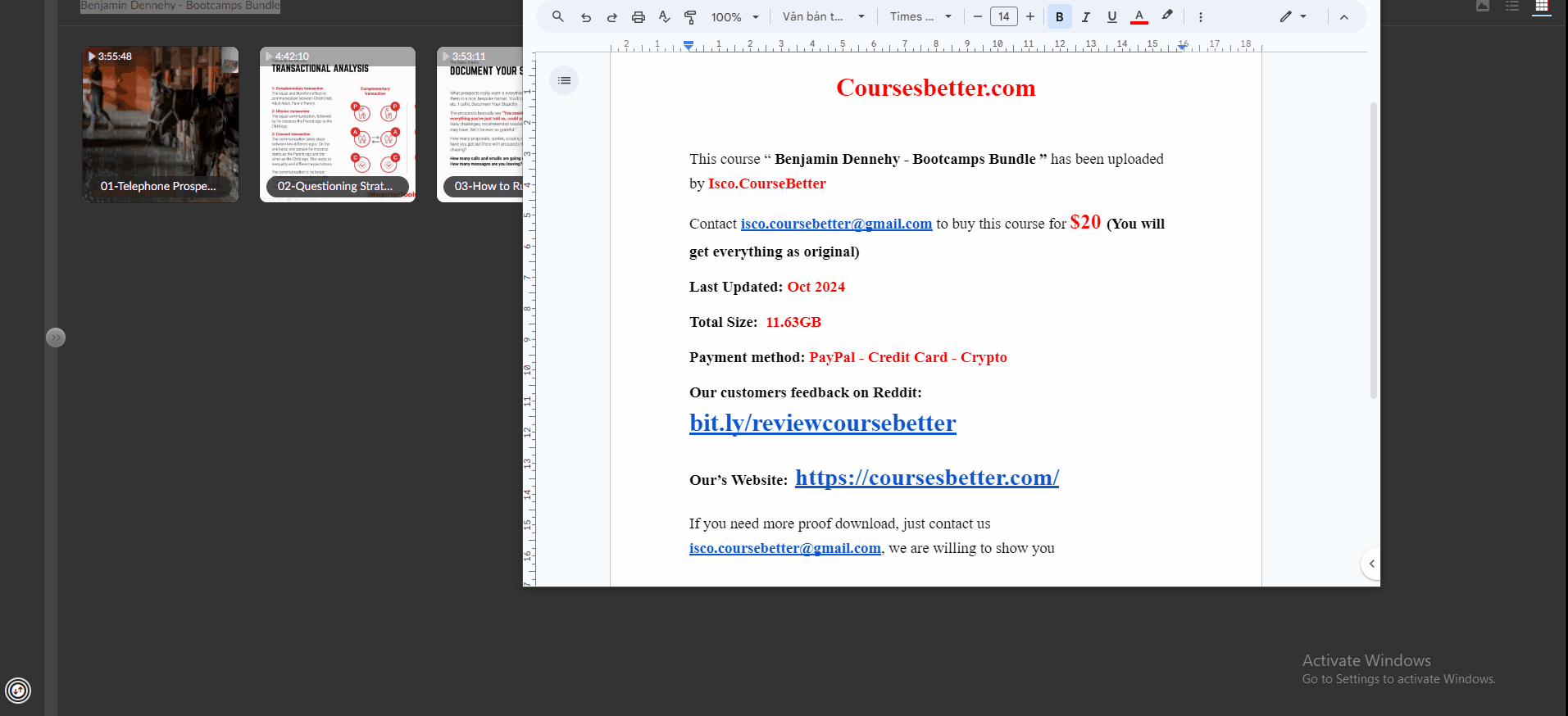Print the document

(x=639, y=17)
